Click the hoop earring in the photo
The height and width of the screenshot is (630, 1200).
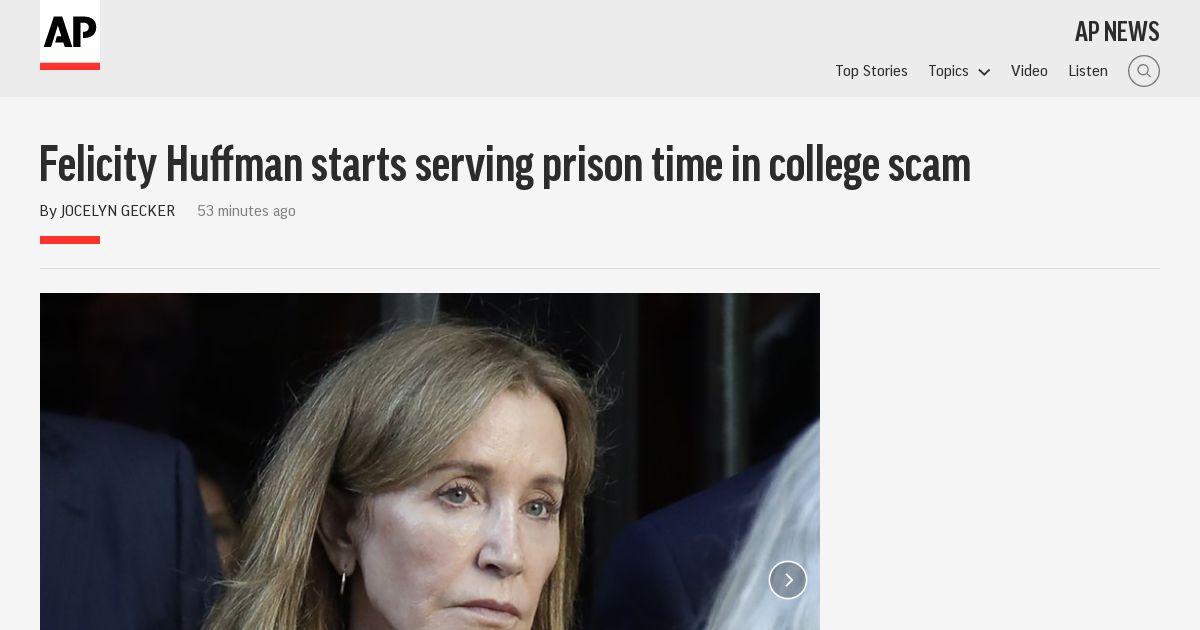(x=344, y=581)
